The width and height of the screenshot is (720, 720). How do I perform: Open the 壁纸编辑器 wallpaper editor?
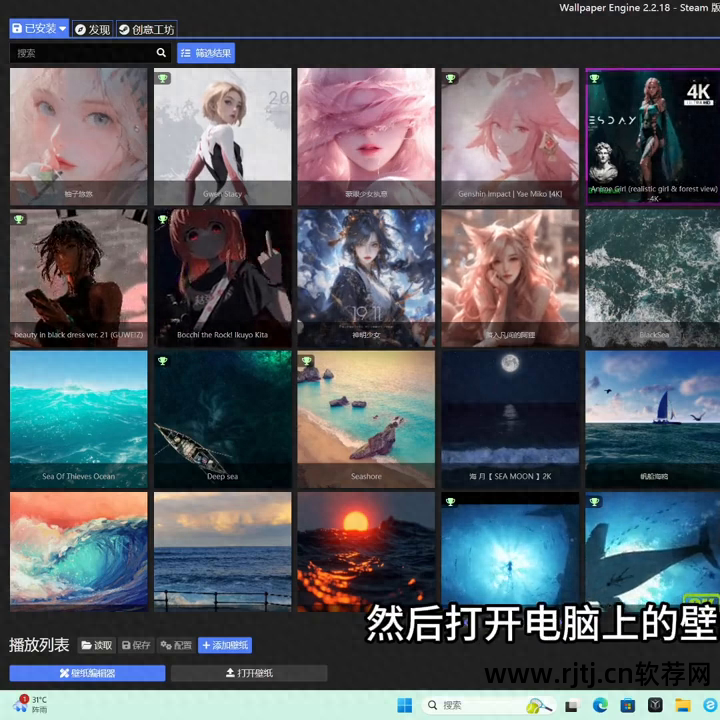click(87, 673)
